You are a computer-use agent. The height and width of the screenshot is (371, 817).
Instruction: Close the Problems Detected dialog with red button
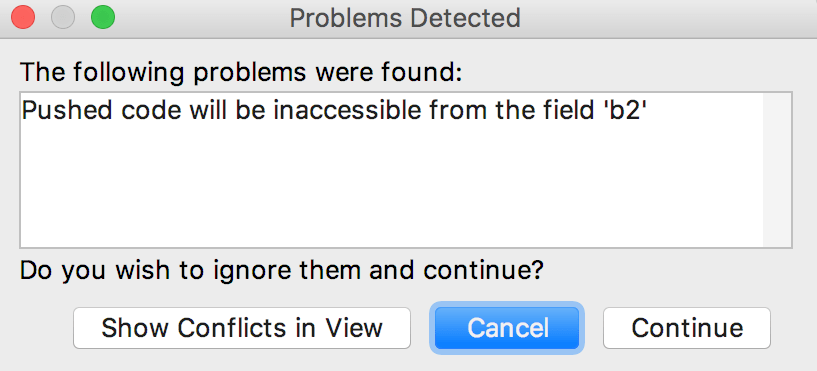pyautogui.click(x=22, y=18)
